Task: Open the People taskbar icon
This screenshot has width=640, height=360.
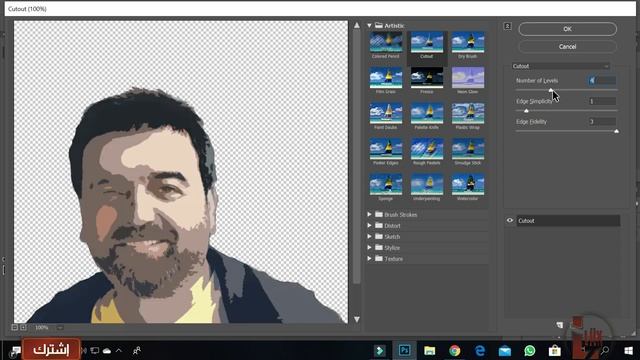Action: (x=137, y=350)
